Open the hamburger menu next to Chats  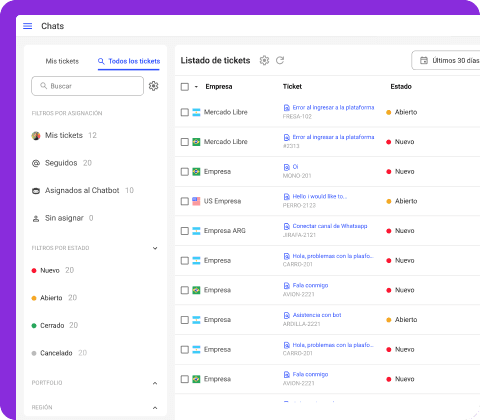[x=28, y=26]
